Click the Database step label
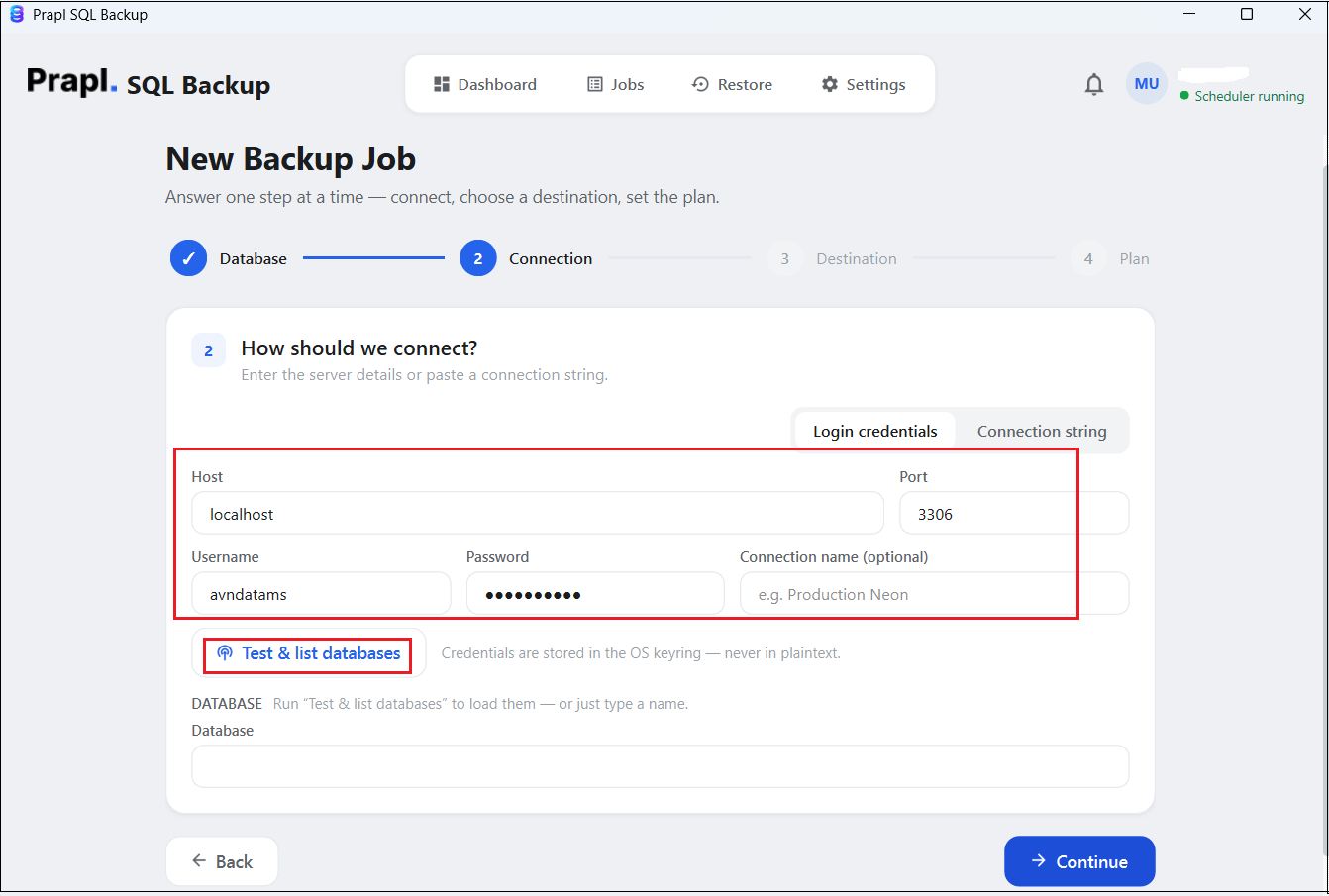 point(254,259)
